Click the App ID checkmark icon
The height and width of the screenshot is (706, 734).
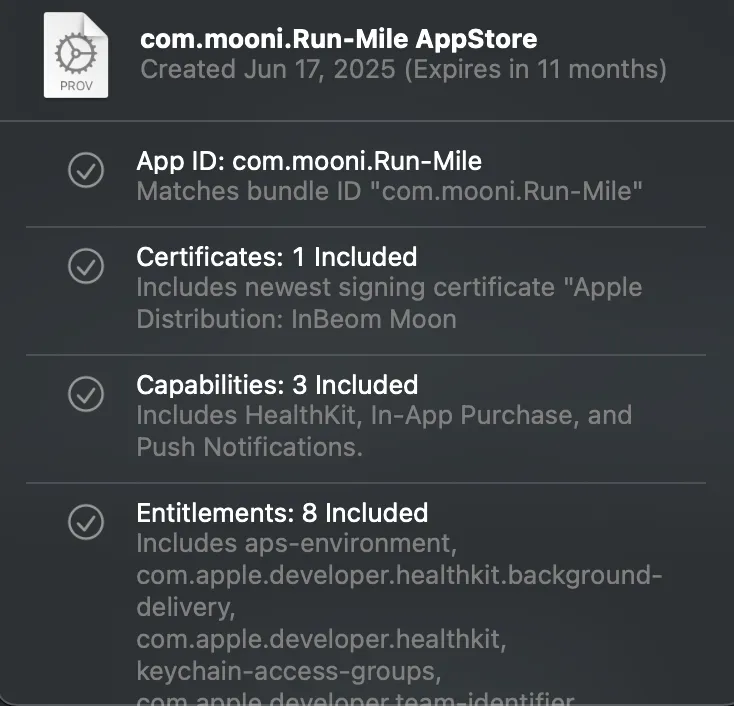86,170
